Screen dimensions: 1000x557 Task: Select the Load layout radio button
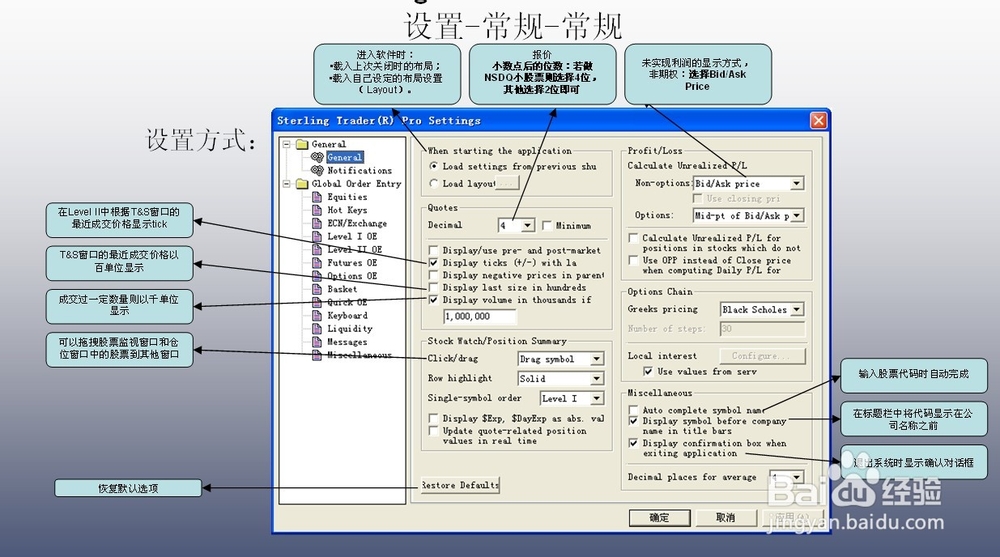434,184
